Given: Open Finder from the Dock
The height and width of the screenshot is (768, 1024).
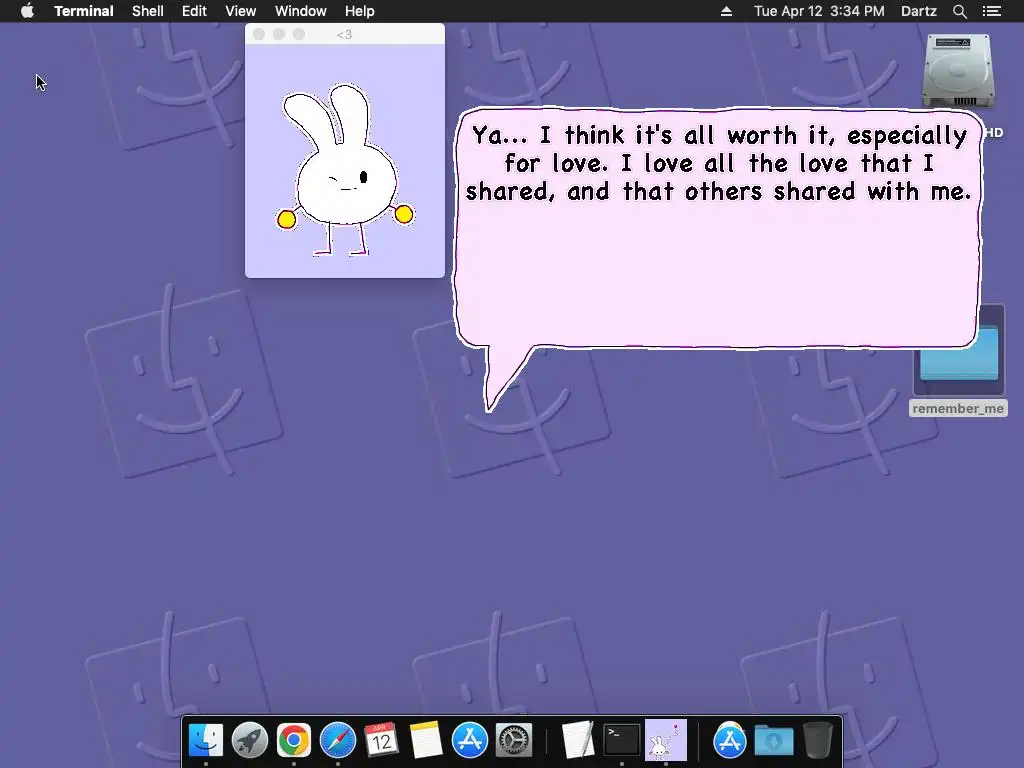Looking at the screenshot, I should (206, 740).
